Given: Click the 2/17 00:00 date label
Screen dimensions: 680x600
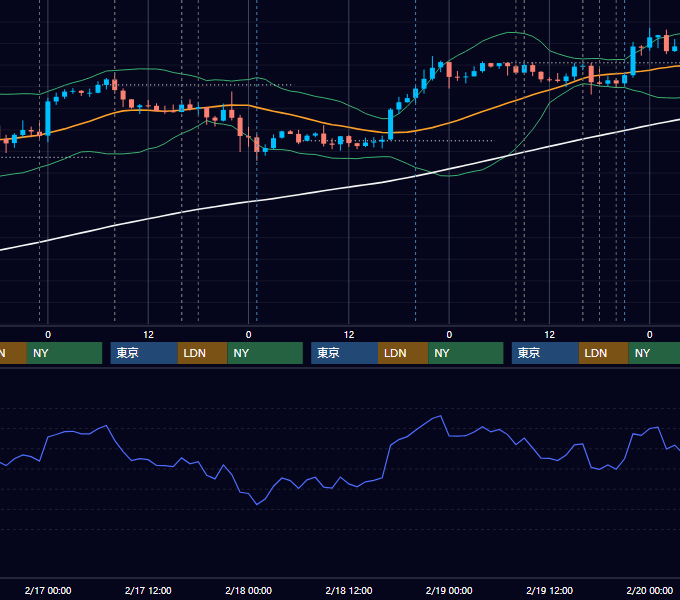Looking at the screenshot, I should [48, 590].
